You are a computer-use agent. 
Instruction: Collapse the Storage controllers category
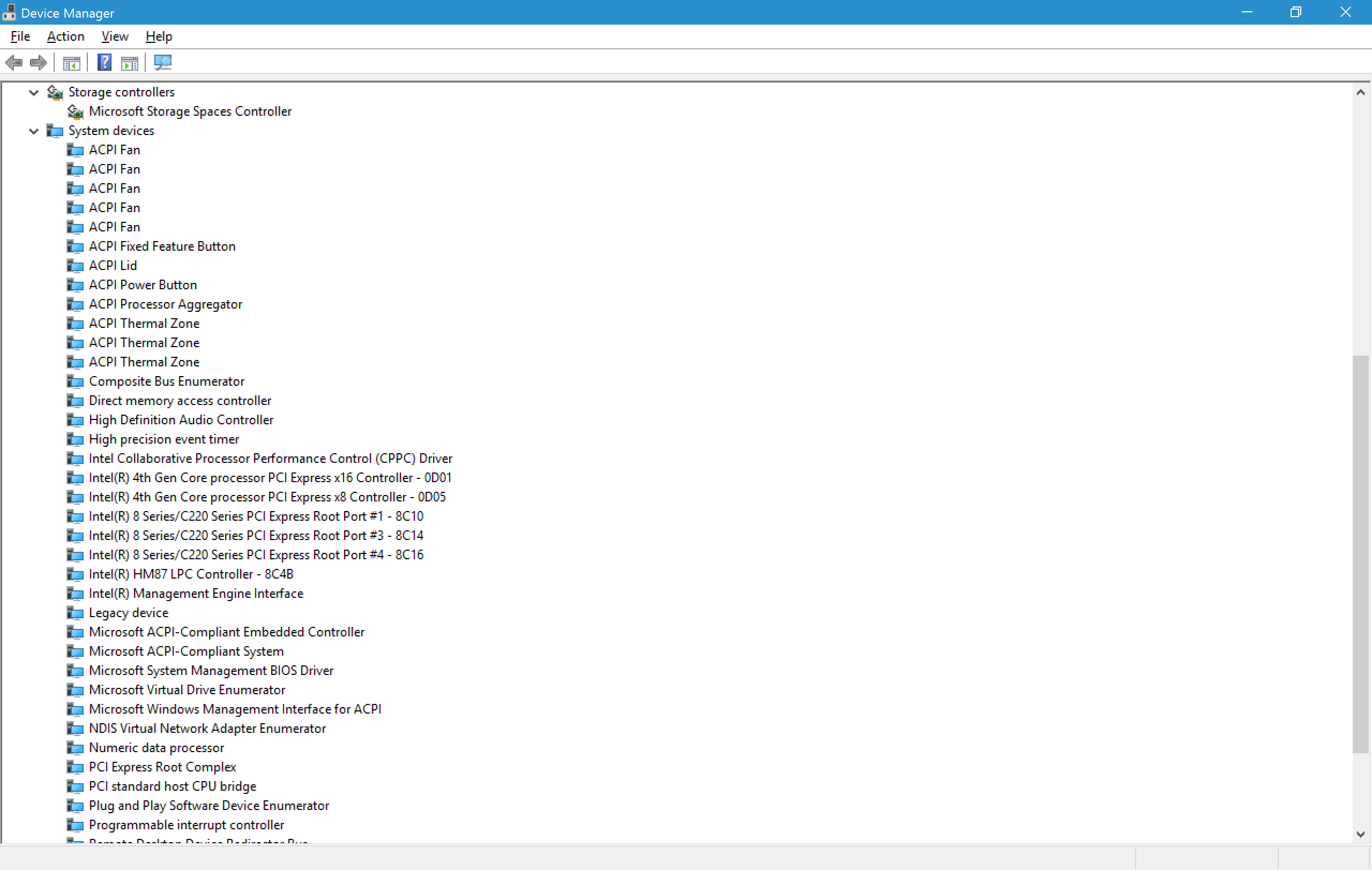34,92
